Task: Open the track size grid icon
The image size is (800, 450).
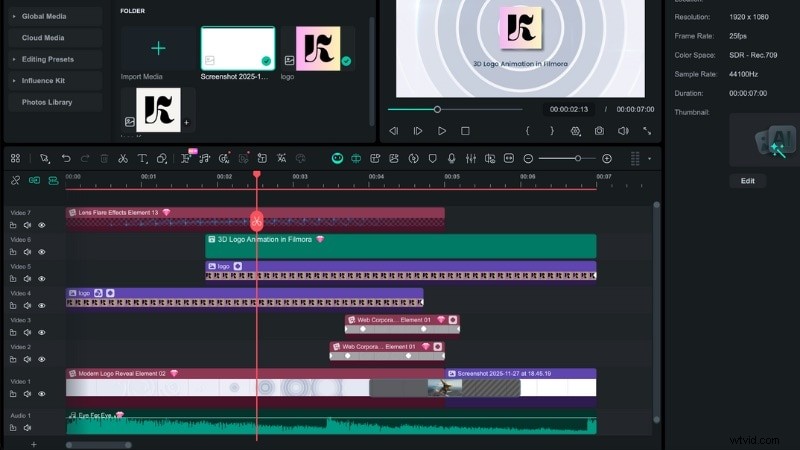Action: [x=635, y=159]
